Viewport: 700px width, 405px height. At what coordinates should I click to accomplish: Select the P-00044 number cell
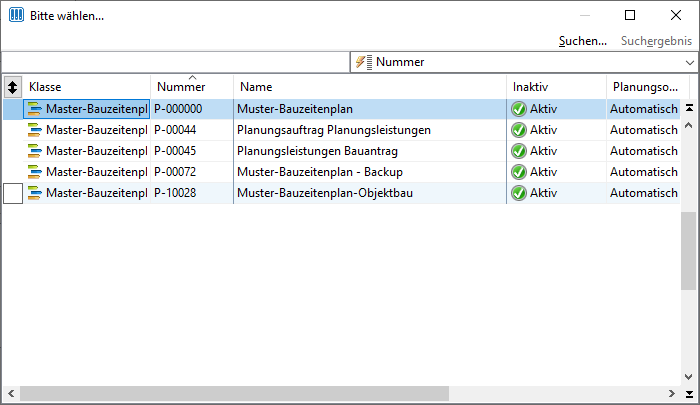click(192, 130)
